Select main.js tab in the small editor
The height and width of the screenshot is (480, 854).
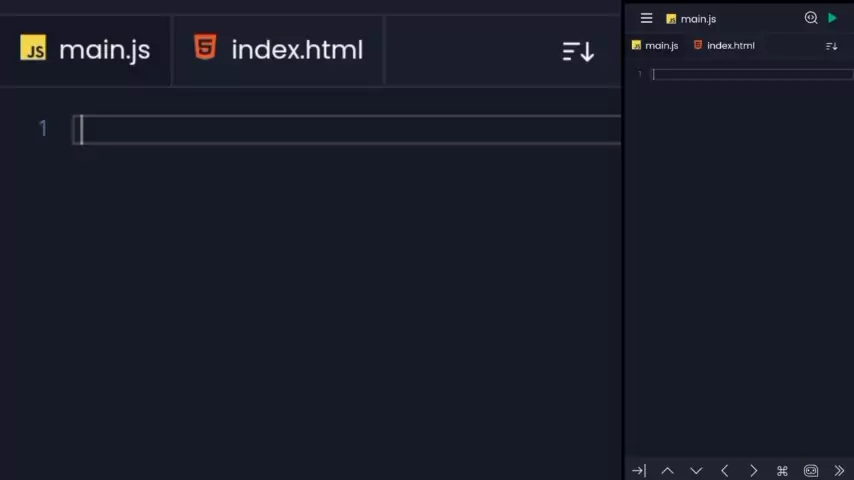pos(655,46)
